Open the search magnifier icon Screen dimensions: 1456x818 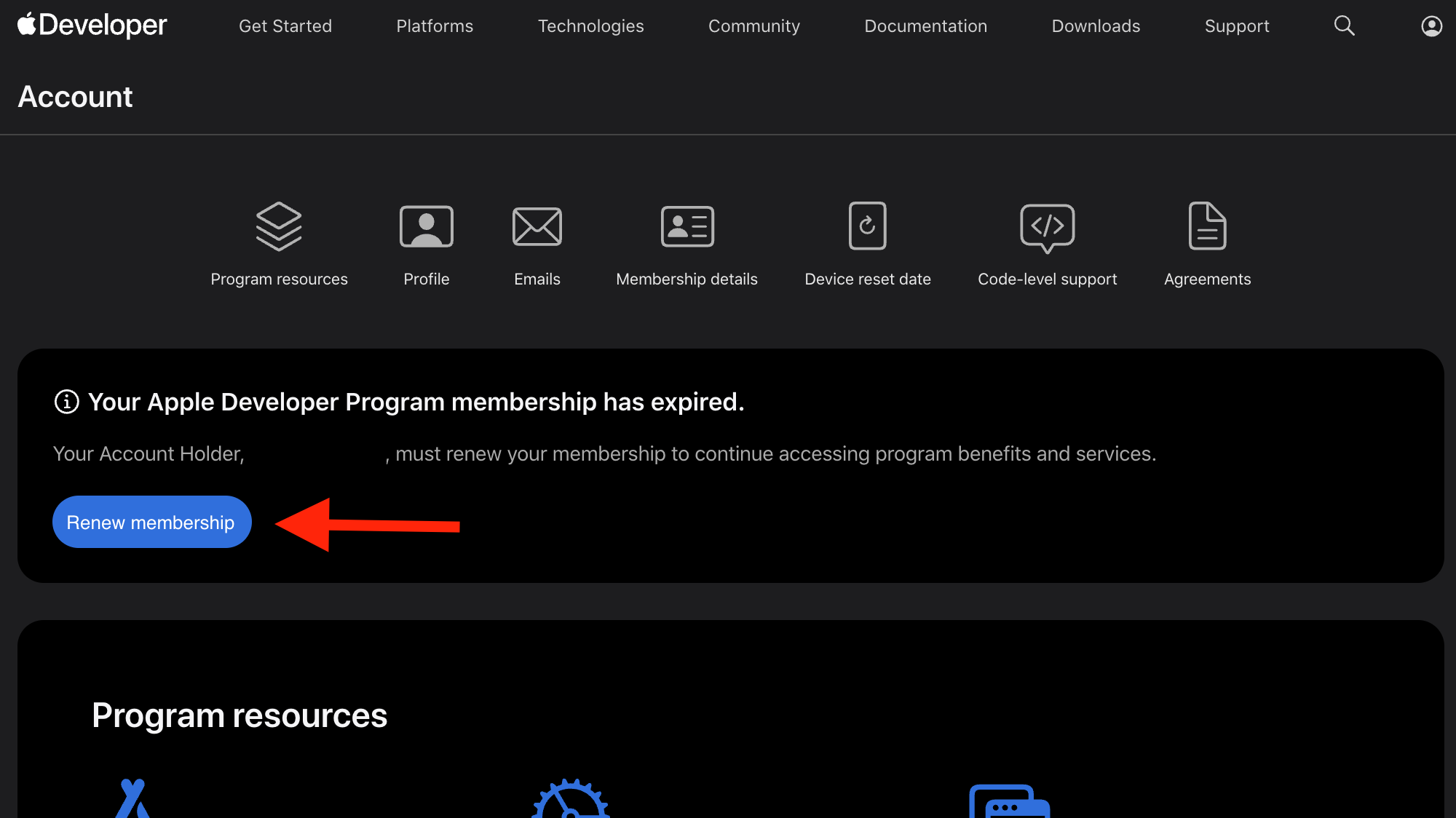click(x=1344, y=26)
